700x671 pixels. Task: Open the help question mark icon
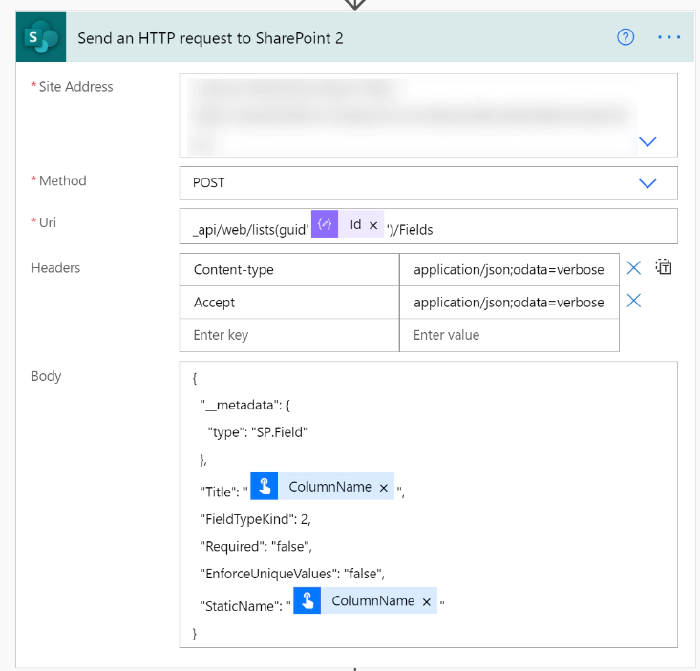coord(626,37)
